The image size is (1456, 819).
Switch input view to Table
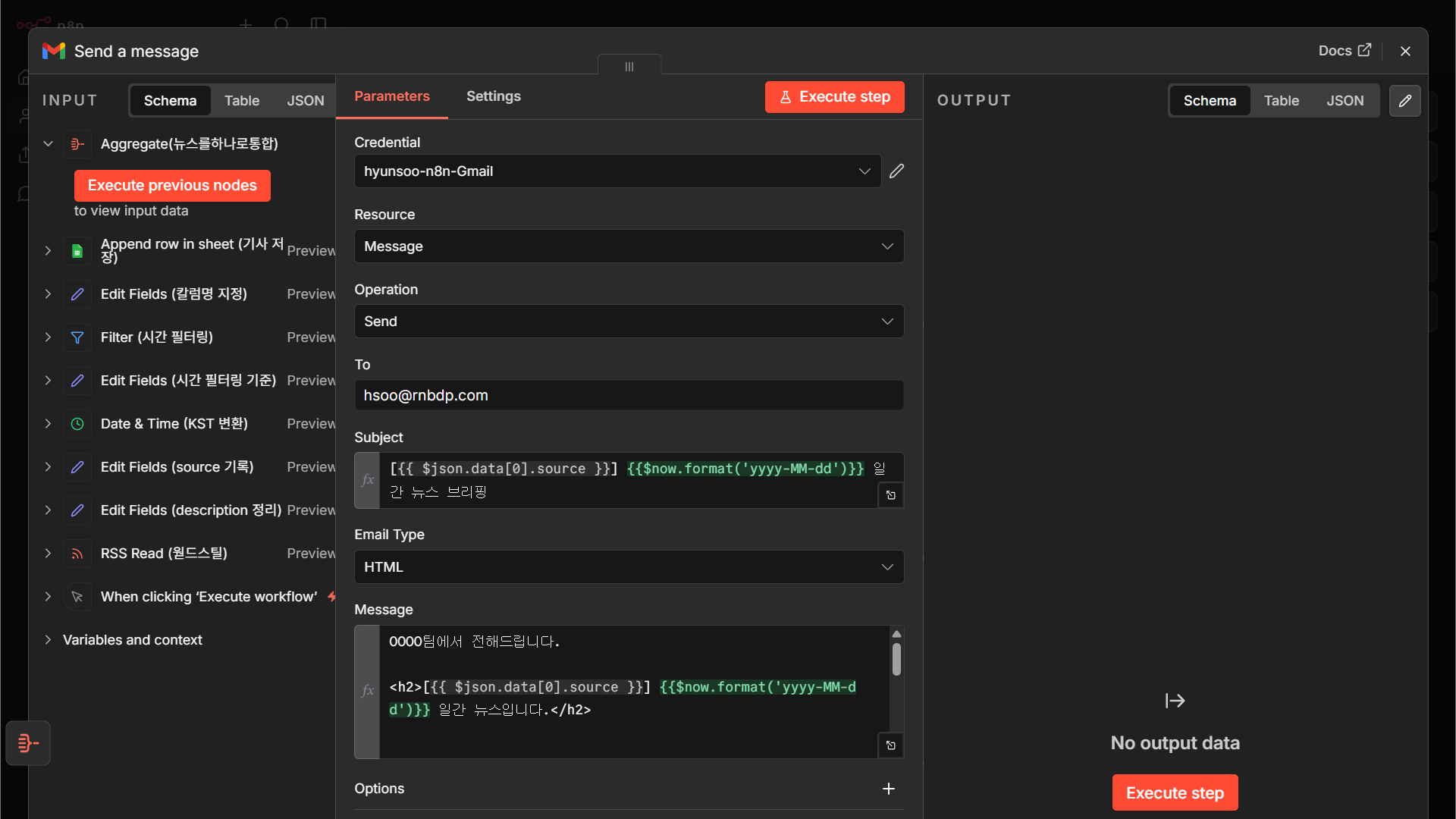pos(242,101)
